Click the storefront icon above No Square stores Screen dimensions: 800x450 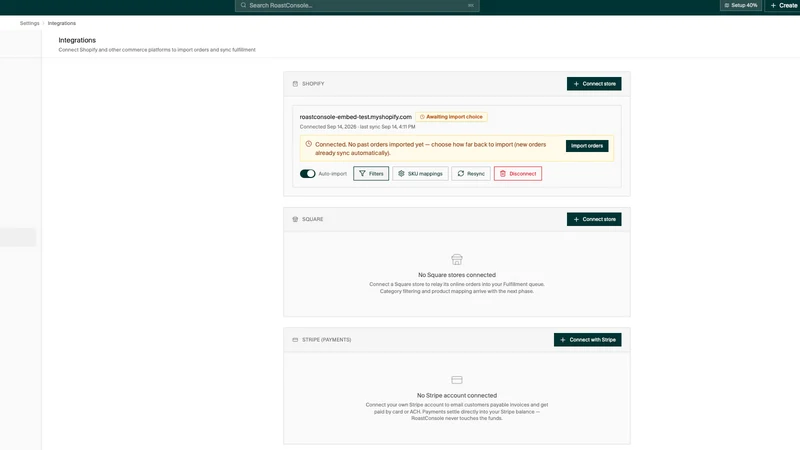pyautogui.click(x=457, y=260)
